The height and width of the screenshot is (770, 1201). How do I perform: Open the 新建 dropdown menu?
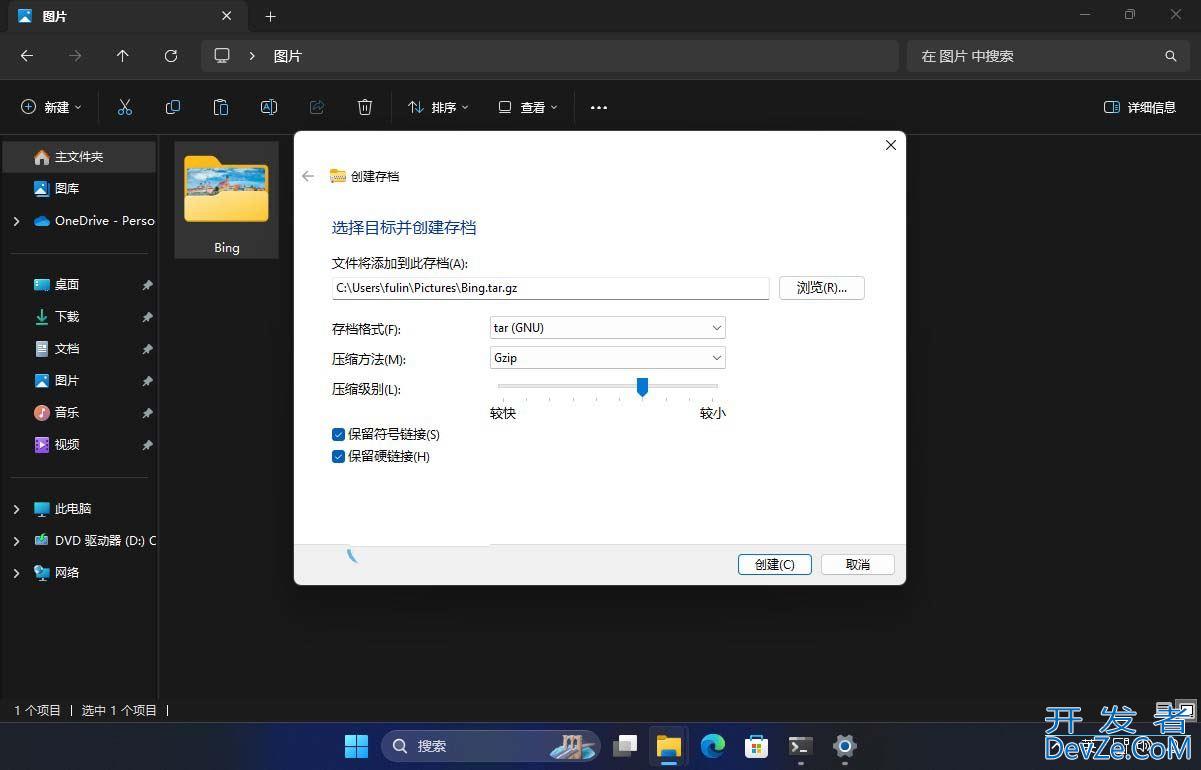[51, 107]
